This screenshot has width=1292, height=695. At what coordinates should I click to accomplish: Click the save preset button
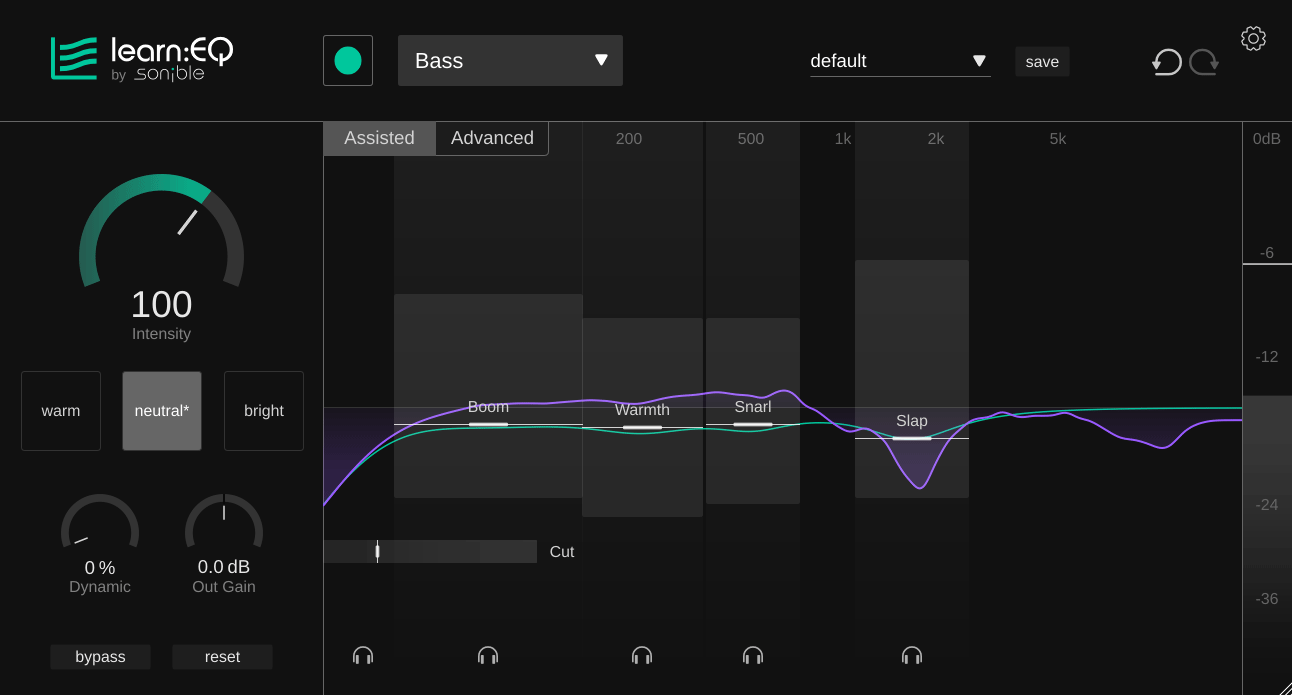click(1042, 62)
